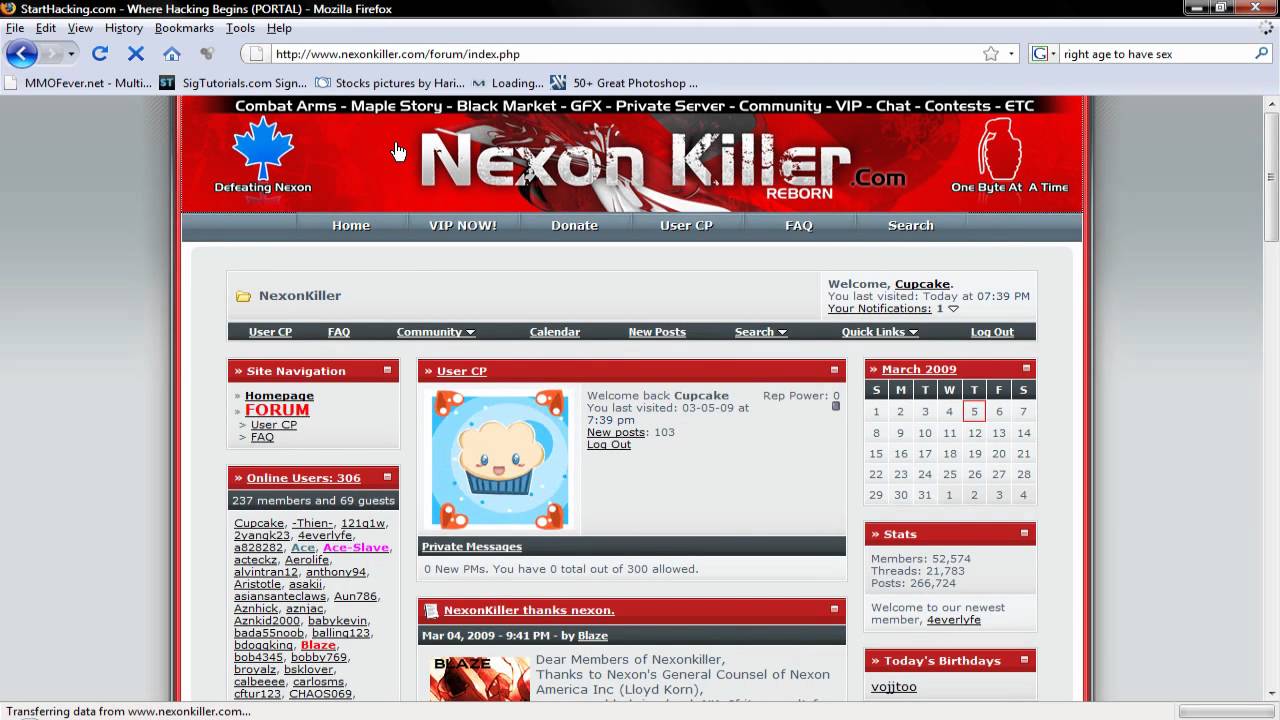Open Calendar in the navbar
The height and width of the screenshot is (720, 1280).
(555, 332)
